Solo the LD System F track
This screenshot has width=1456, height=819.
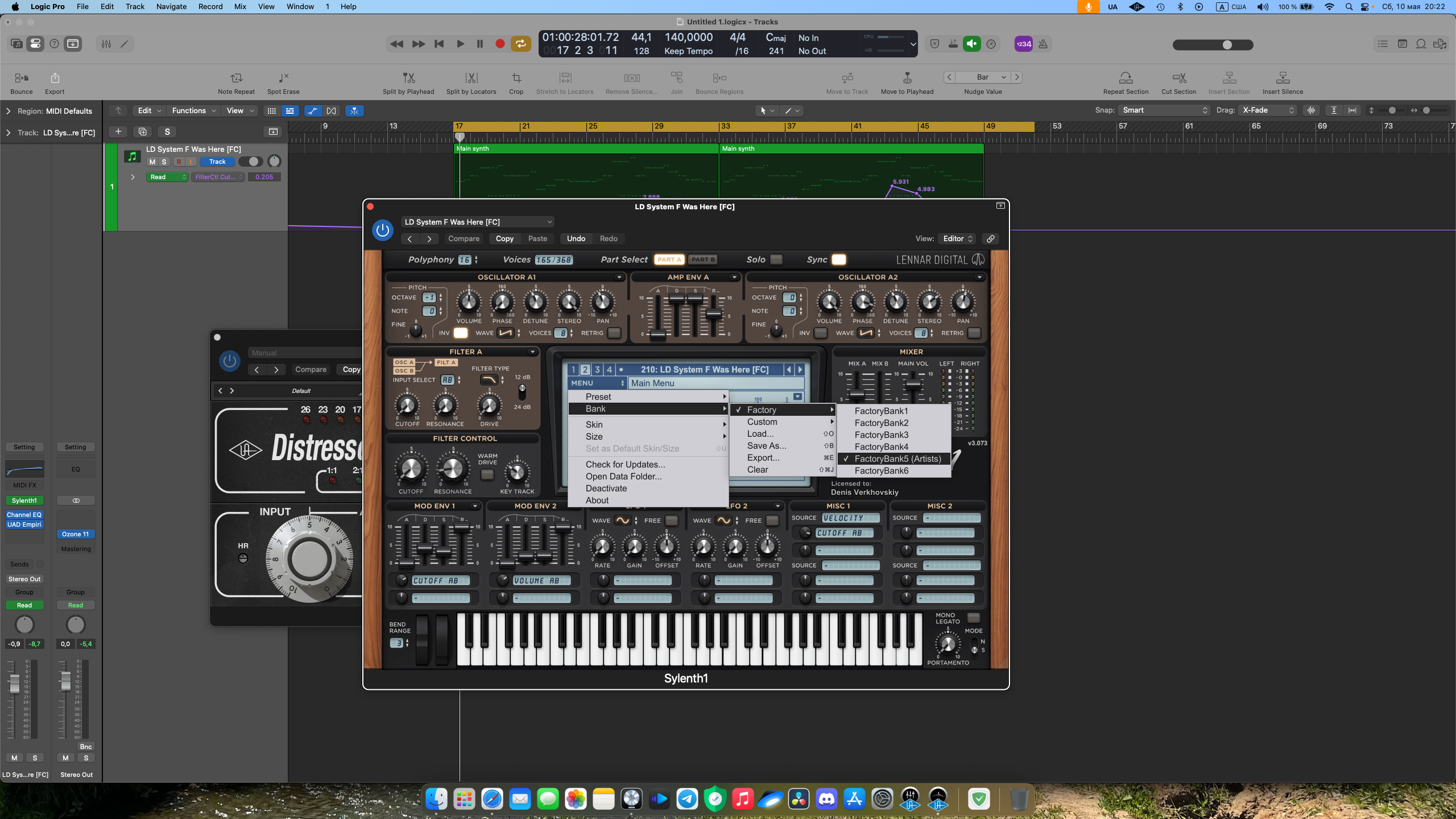coord(164,162)
